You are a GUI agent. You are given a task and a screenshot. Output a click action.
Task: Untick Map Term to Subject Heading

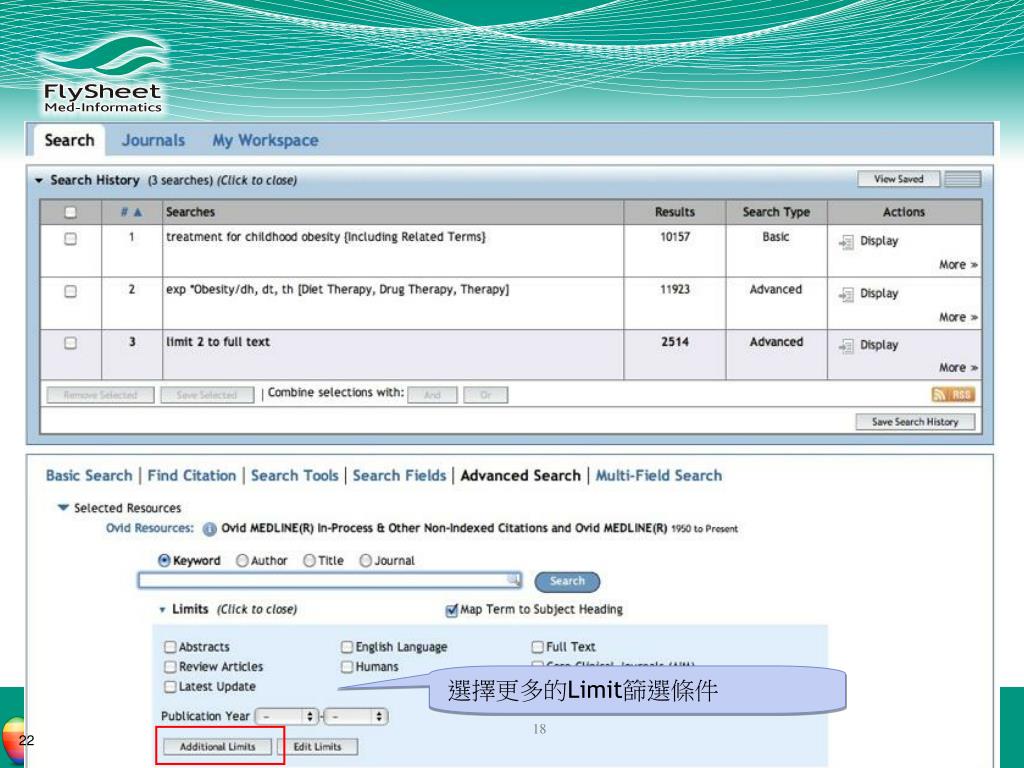(451, 610)
